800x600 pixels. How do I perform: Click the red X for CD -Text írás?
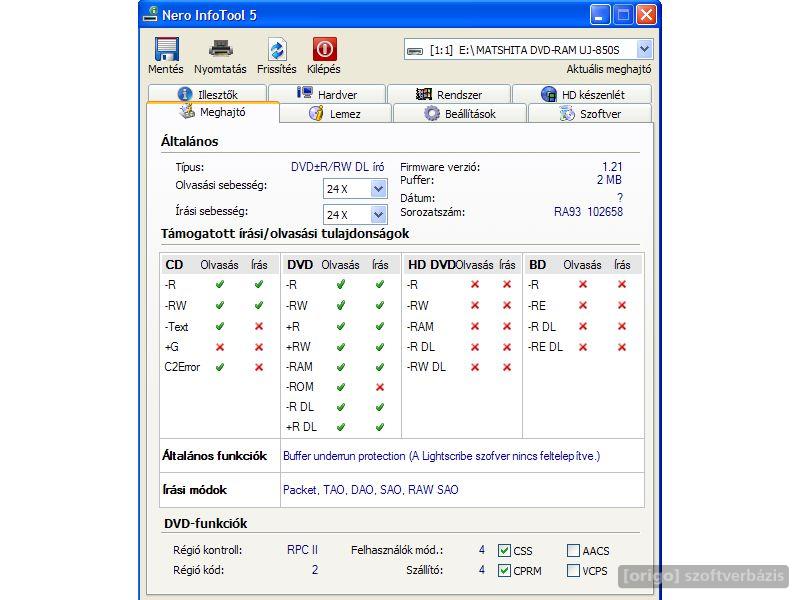pyautogui.click(x=259, y=326)
